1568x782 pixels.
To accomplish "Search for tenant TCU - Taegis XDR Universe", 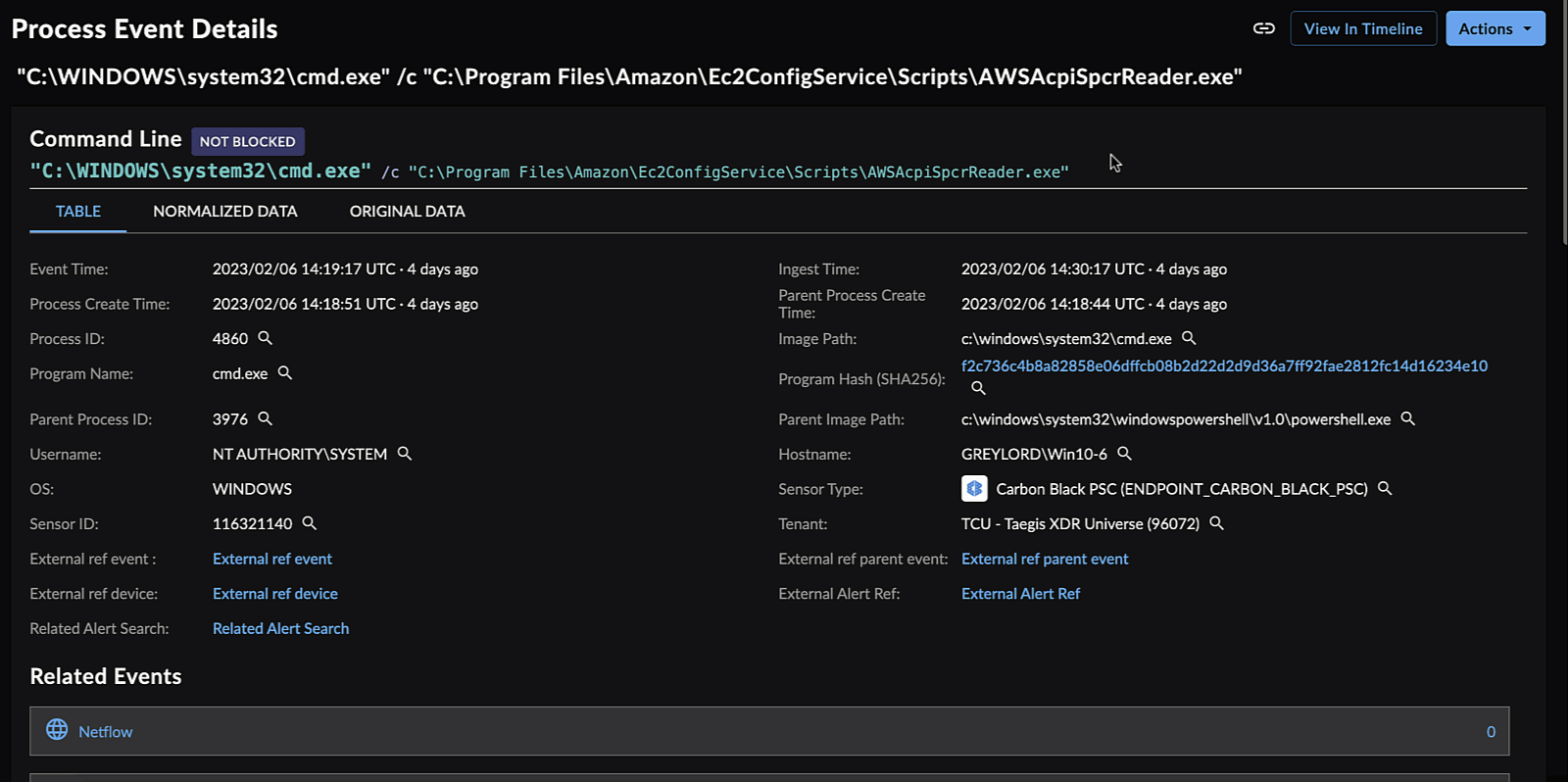I will (1216, 523).
